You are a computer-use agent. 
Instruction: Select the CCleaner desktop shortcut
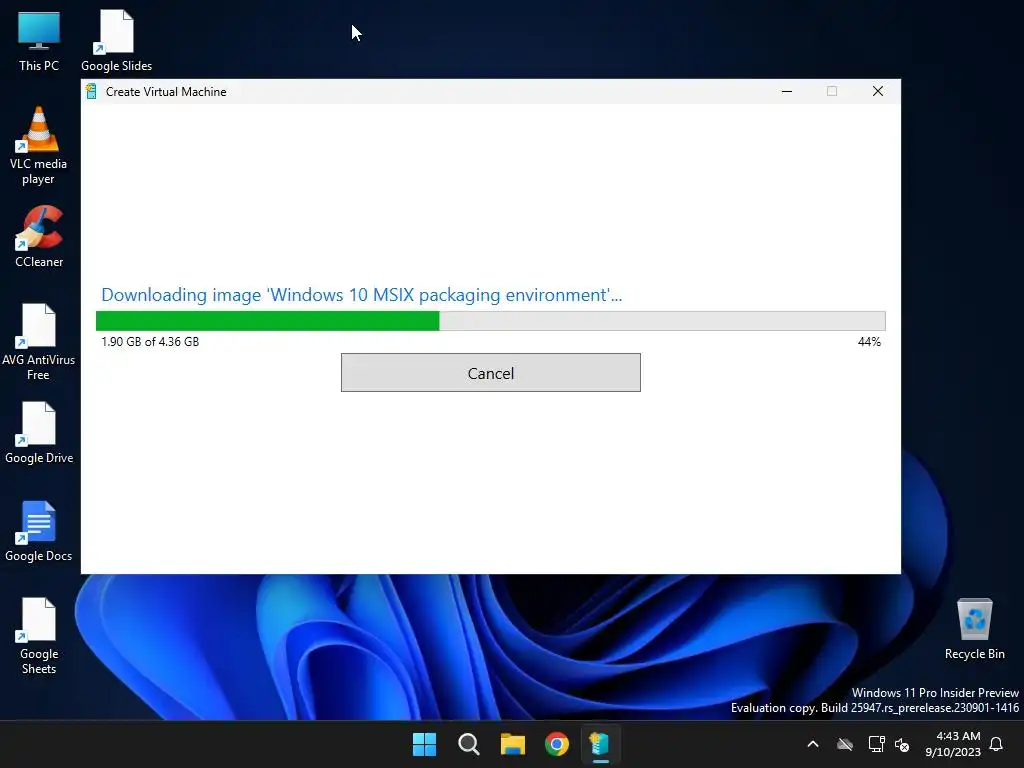pos(39,237)
